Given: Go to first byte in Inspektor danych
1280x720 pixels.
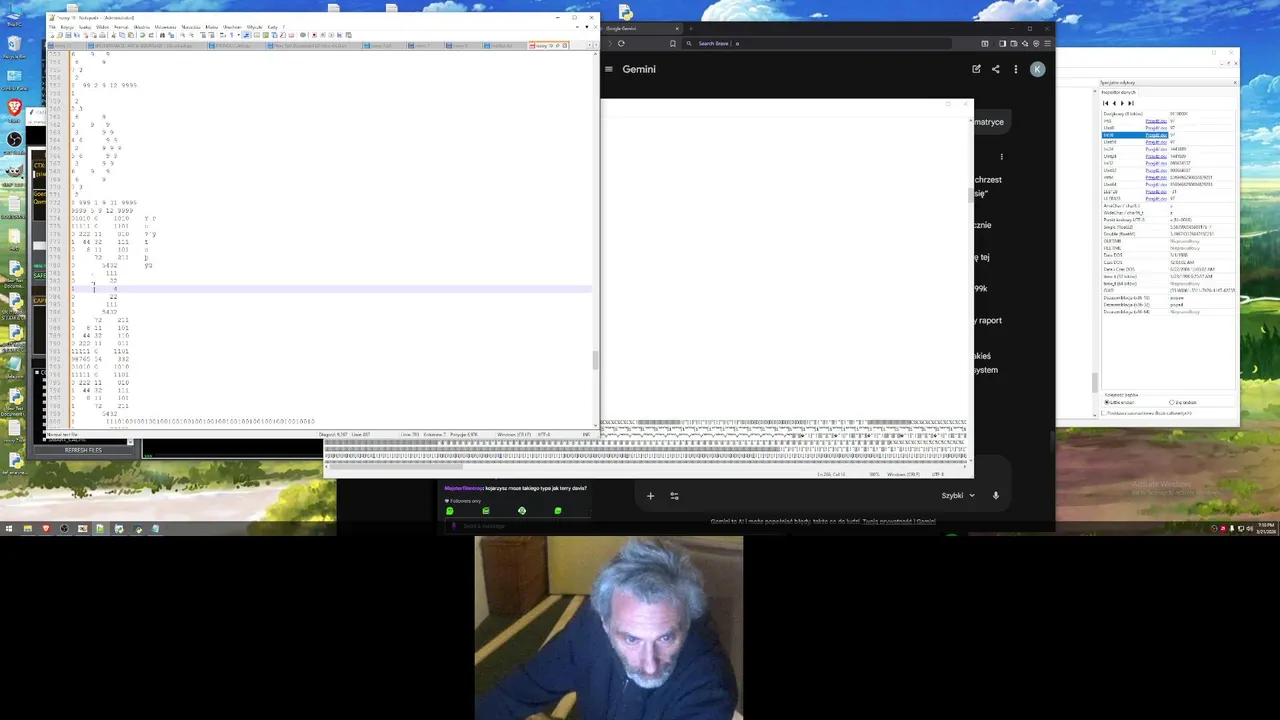Looking at the screenshot, I should pos(1106,103).
